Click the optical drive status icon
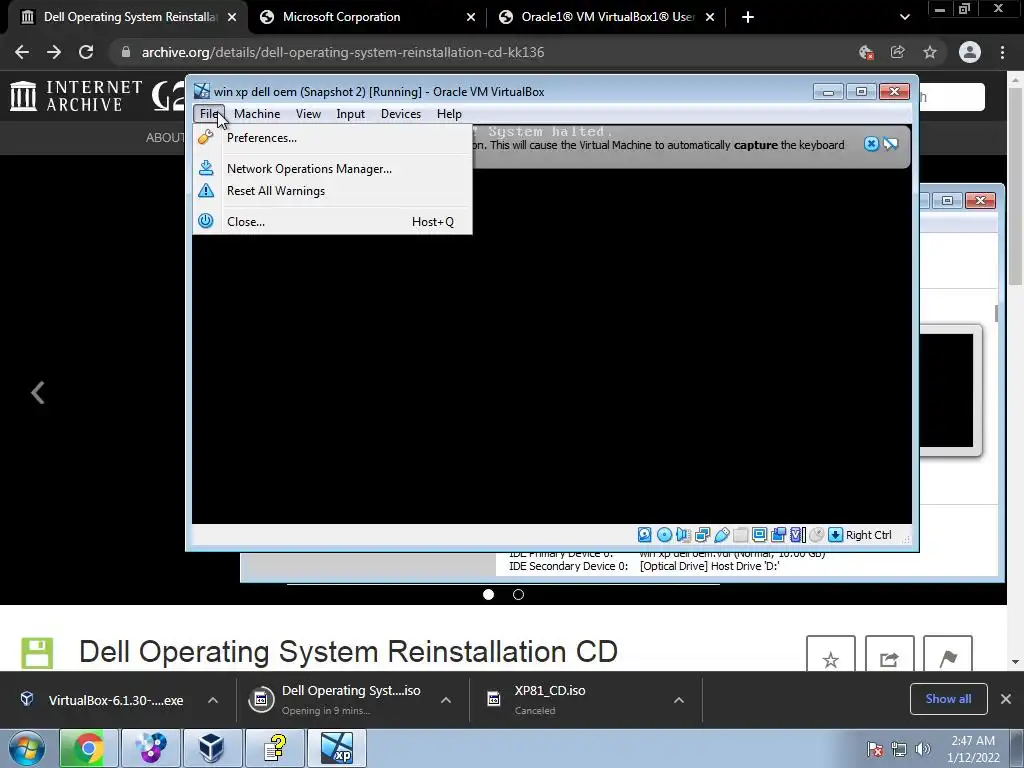The width and height of the screenshot is (1024, 768). pyautogui.click(x=664, y=535)
